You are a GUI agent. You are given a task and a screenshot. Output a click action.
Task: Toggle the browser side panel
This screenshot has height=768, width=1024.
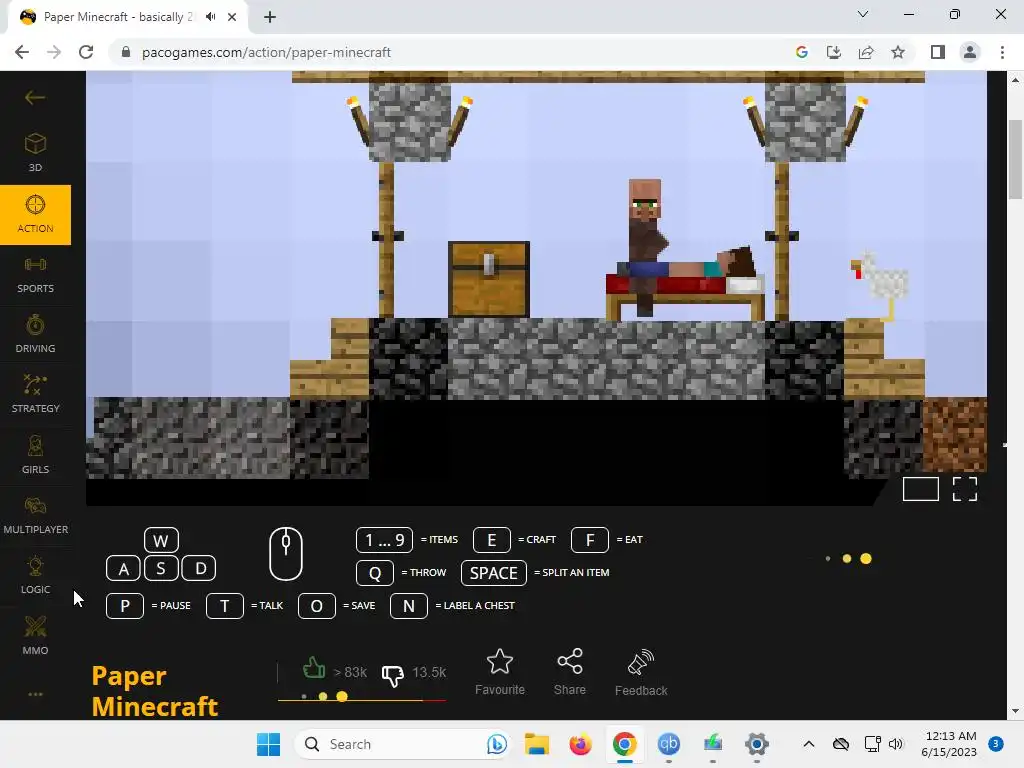click(x=938, y=52)
